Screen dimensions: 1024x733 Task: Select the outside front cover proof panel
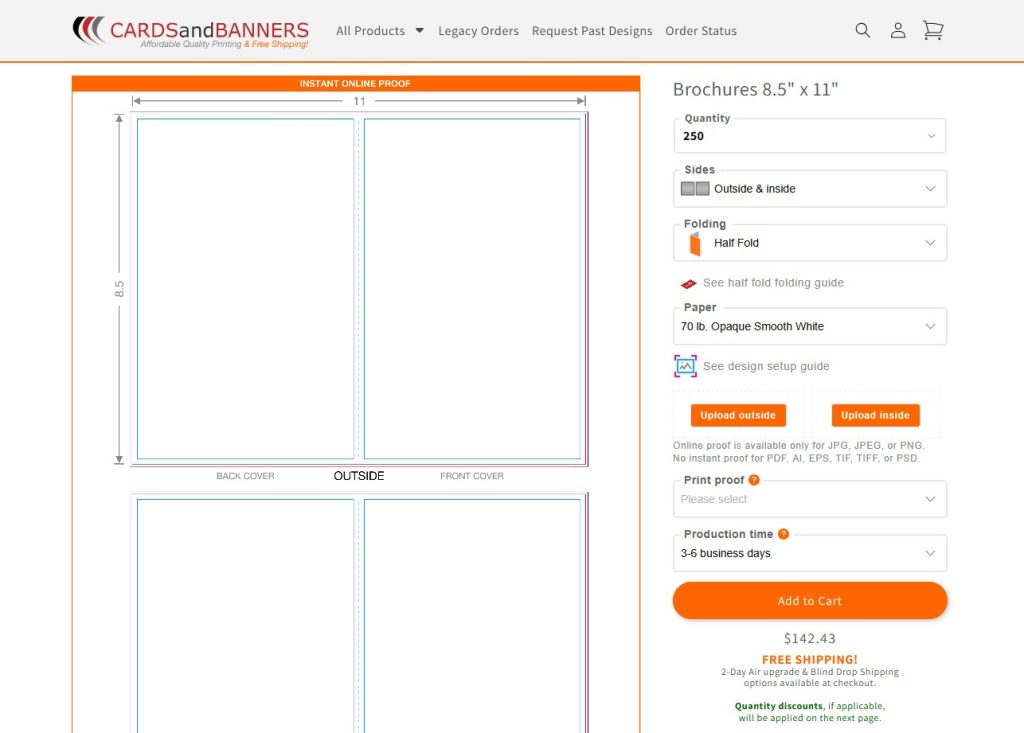point(472,288)
